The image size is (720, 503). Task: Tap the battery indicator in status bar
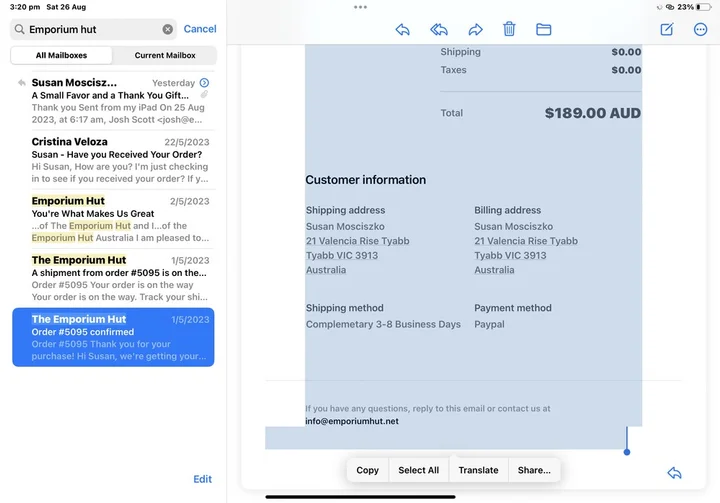coord(704,7)
